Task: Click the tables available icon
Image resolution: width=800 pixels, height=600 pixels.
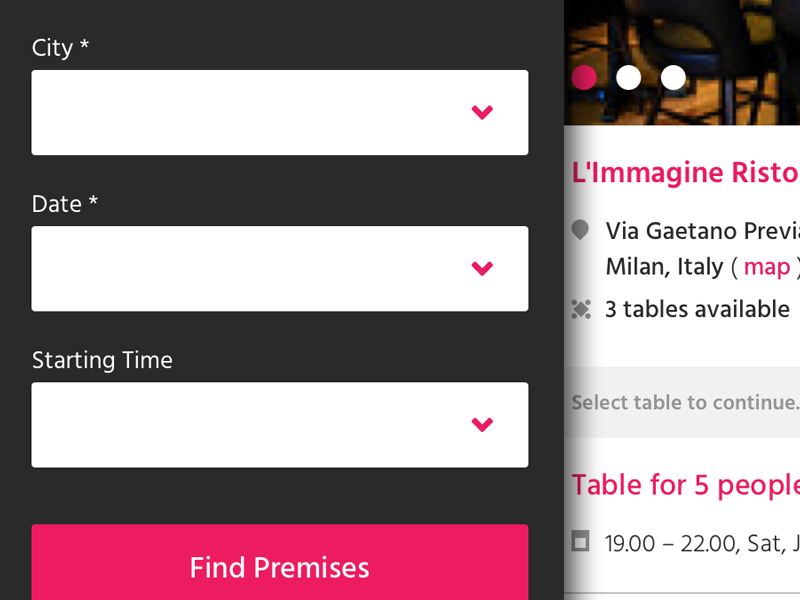Action: [581, 309]
